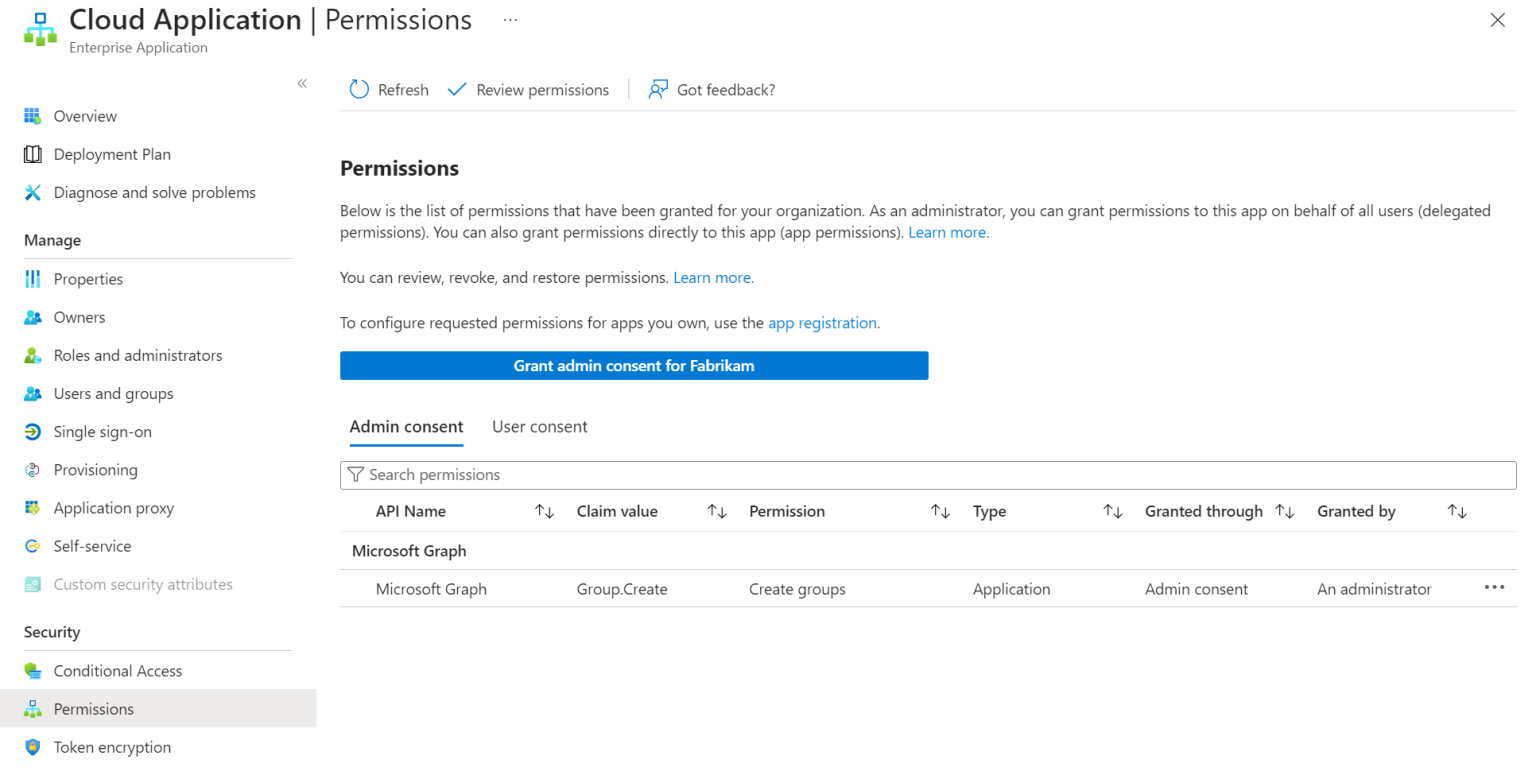Click the Deployment Plan book icon
This screenshot has width=1536, height=771.
tap(33, 154)
